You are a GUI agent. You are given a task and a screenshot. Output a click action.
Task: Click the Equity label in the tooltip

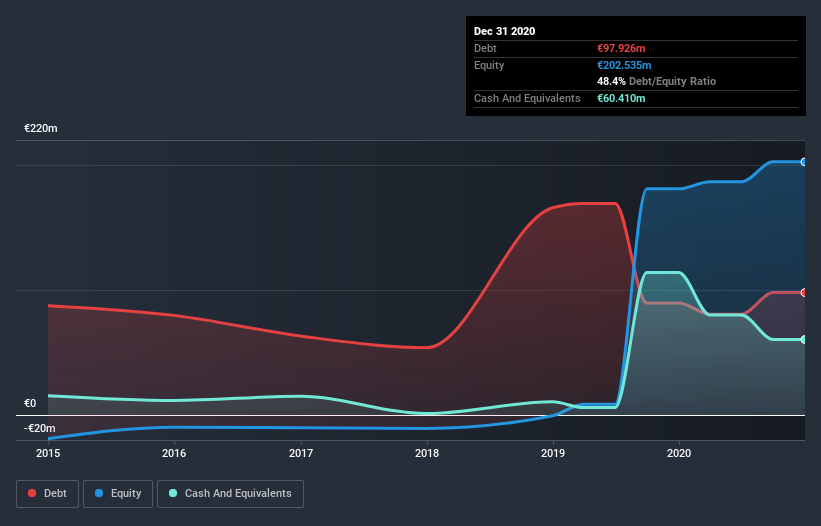tap(489, 65)
